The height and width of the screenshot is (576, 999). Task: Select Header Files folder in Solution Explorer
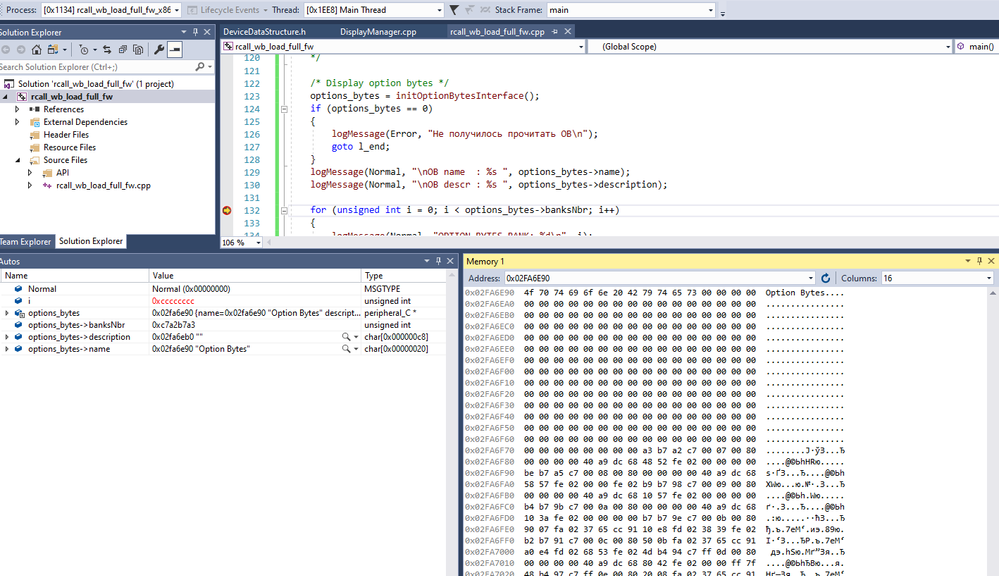[65, 135]
